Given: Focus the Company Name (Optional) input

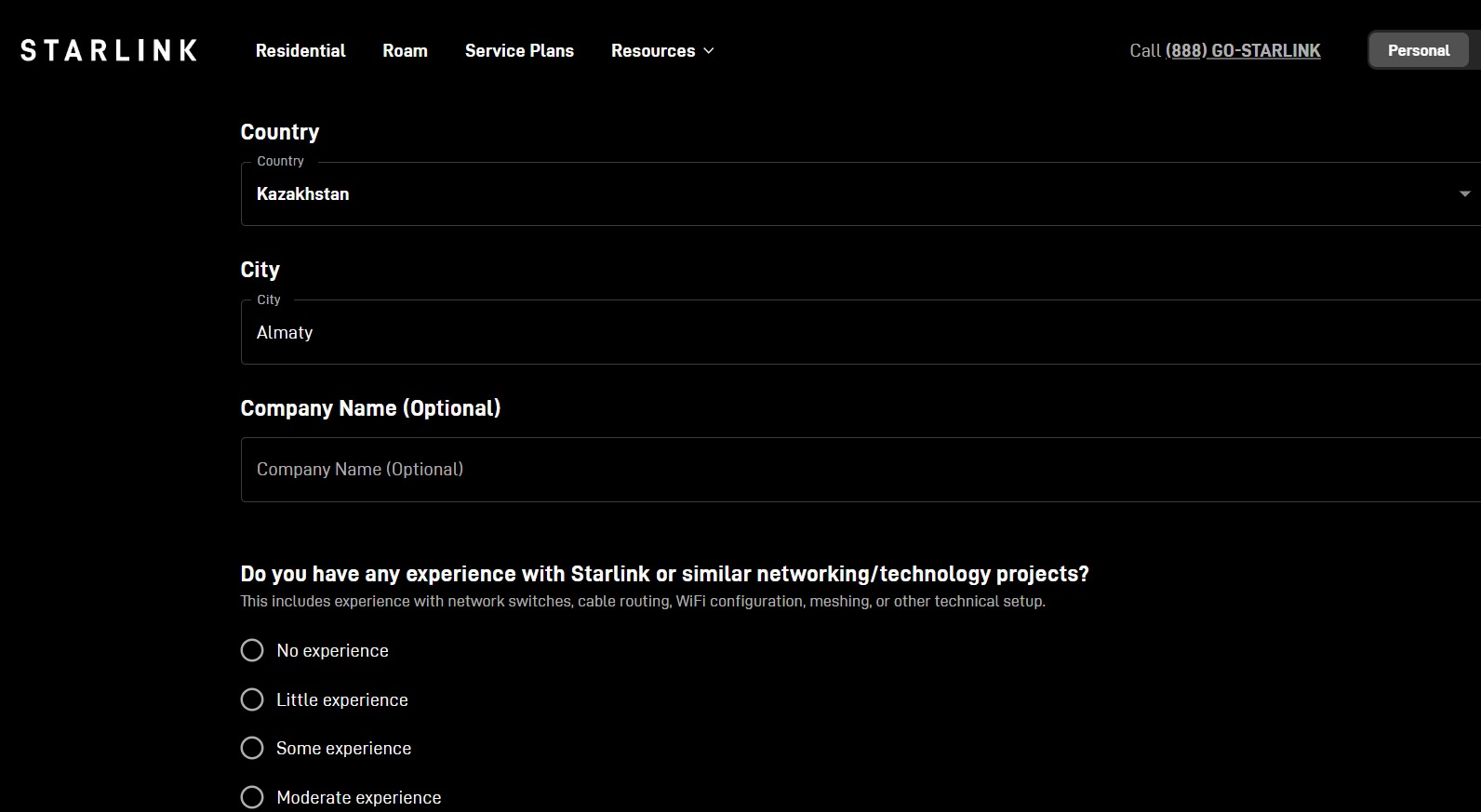Looking at the screenshot, I should click(x=861, y=470).
